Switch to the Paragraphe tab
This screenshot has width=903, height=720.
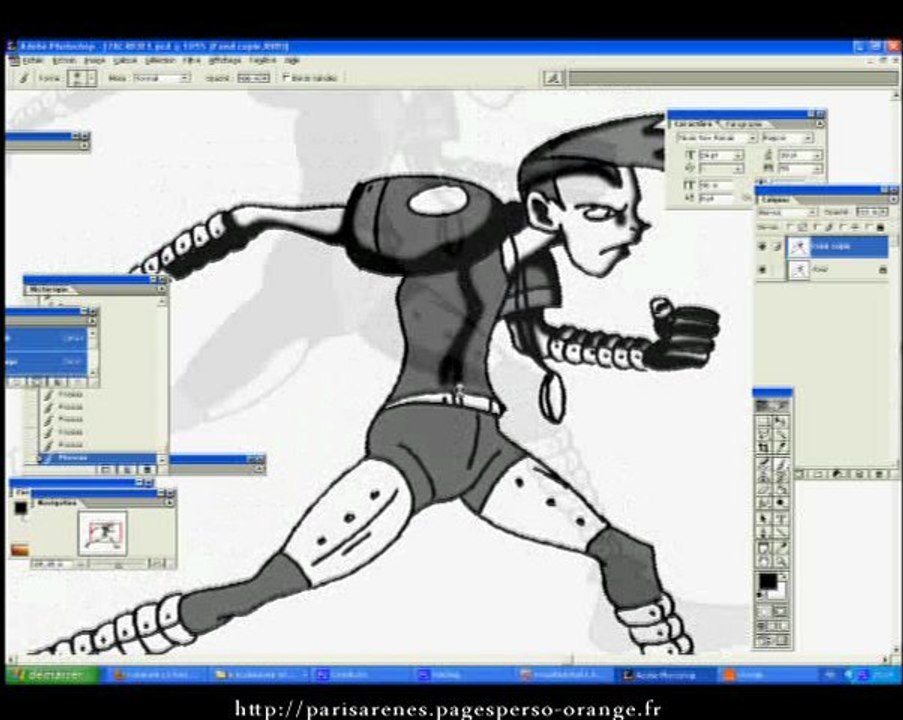coord(743,124)
